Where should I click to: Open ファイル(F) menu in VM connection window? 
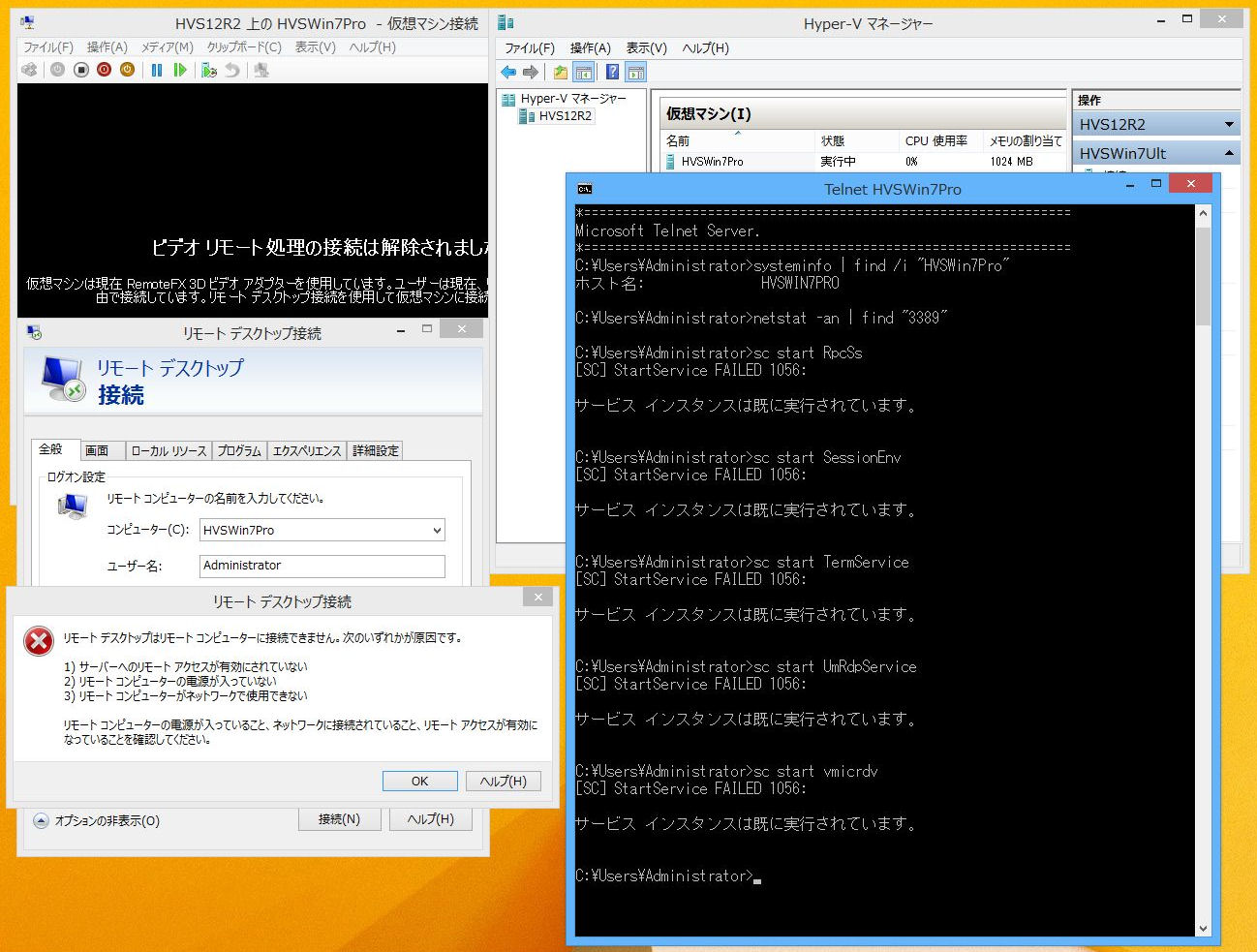(48, 46)
